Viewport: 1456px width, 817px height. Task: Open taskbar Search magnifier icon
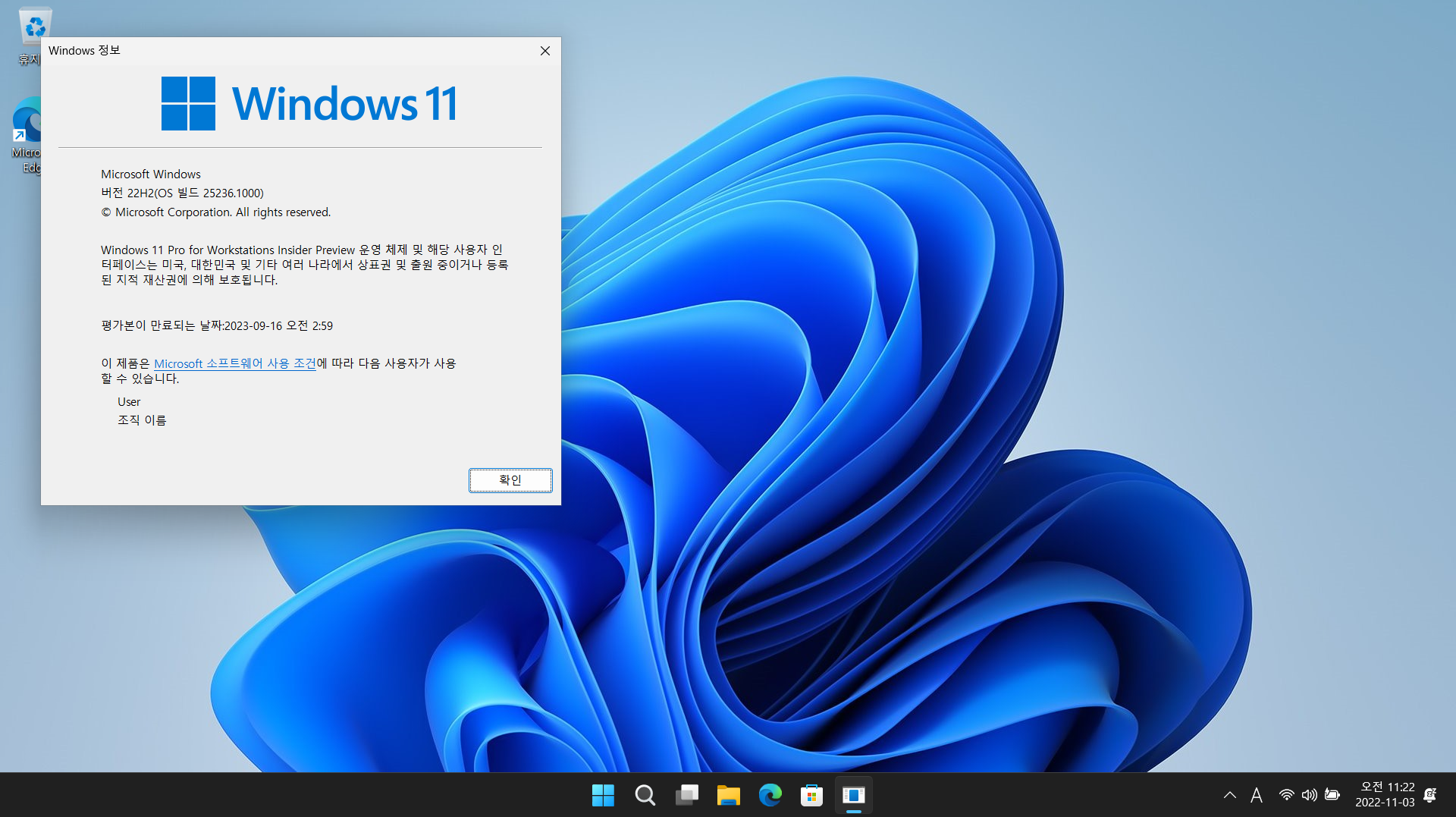pyautogui.click(x=645, y=795)
